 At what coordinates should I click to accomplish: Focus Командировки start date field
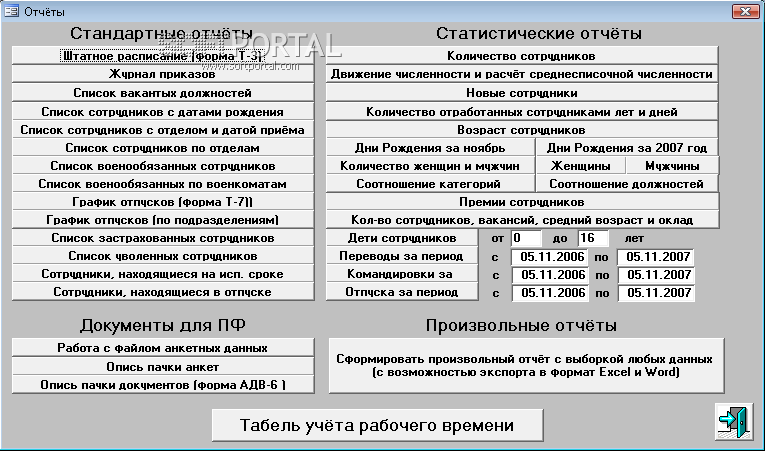550,275
